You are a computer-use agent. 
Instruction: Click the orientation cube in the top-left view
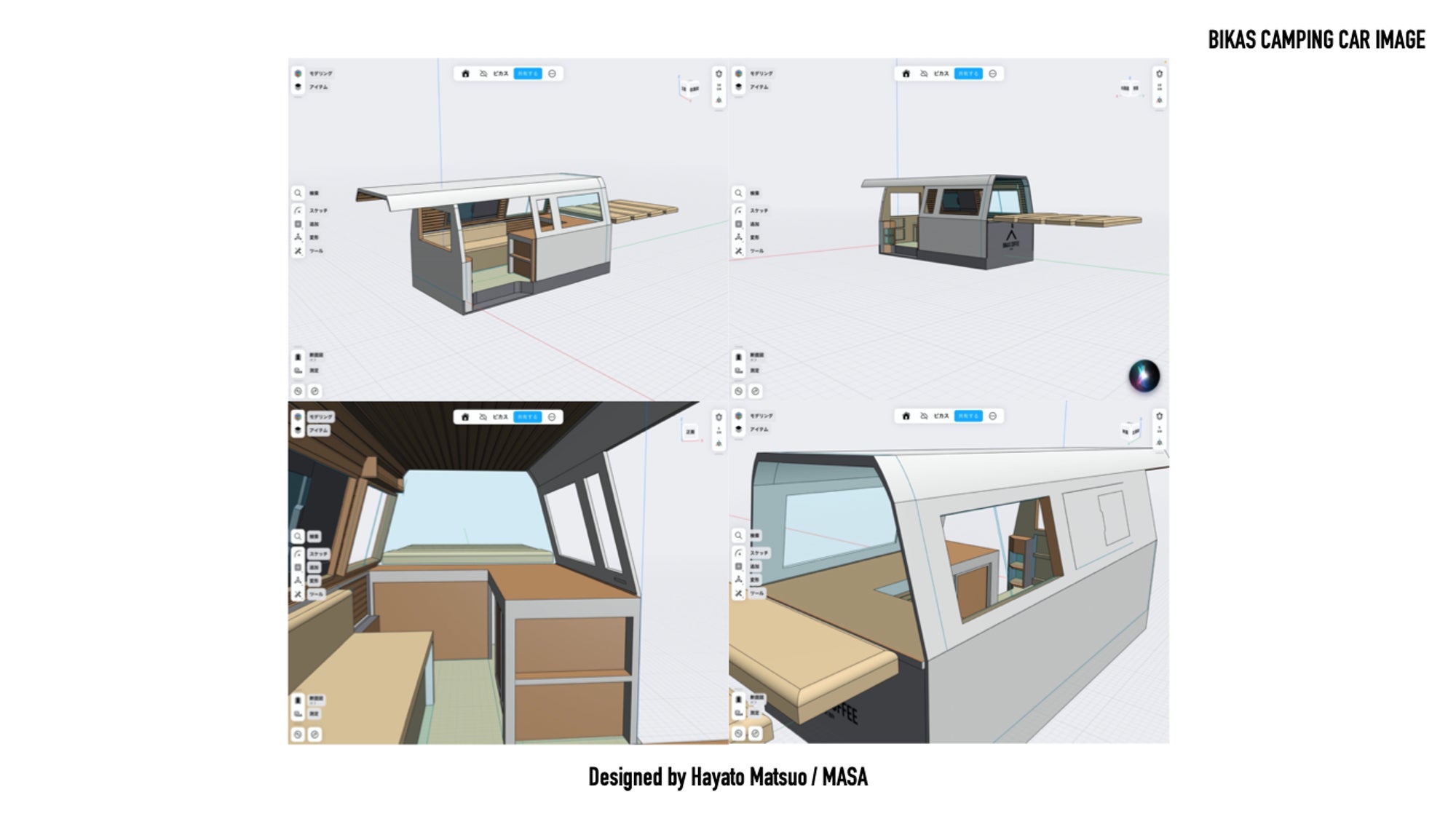(689, 88)
